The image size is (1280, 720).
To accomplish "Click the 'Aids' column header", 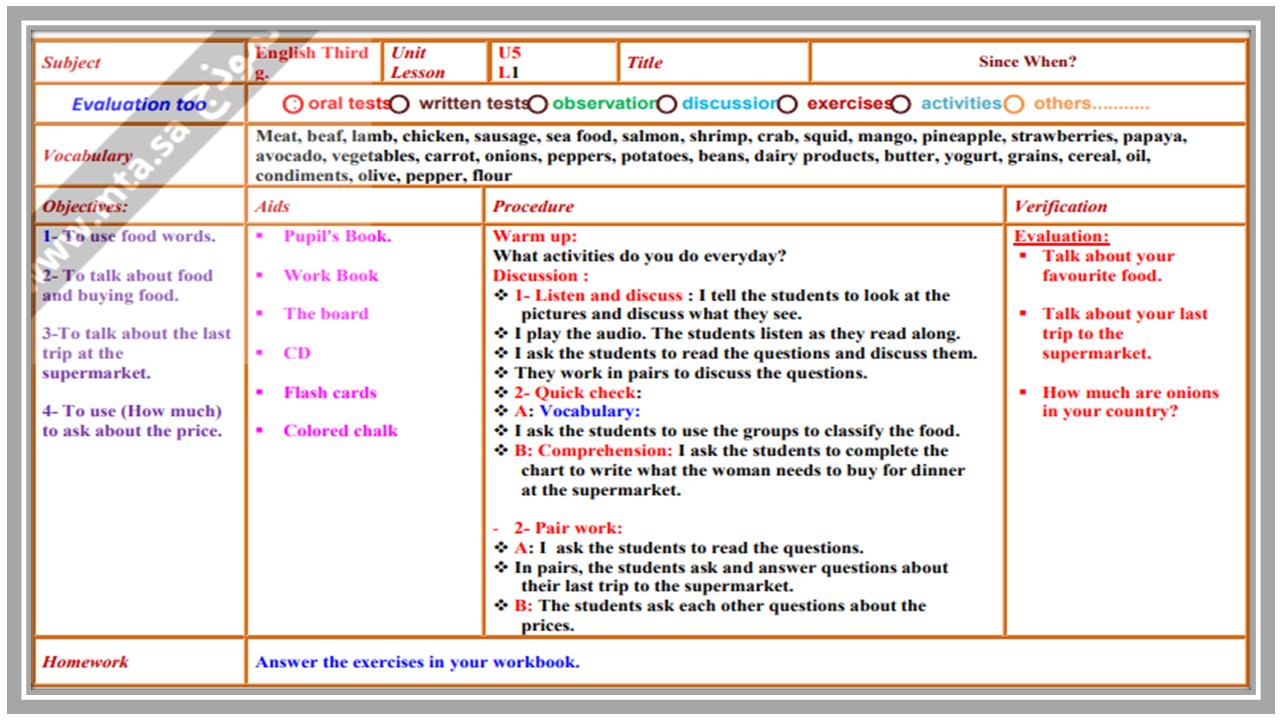I will tap(272, 207).
